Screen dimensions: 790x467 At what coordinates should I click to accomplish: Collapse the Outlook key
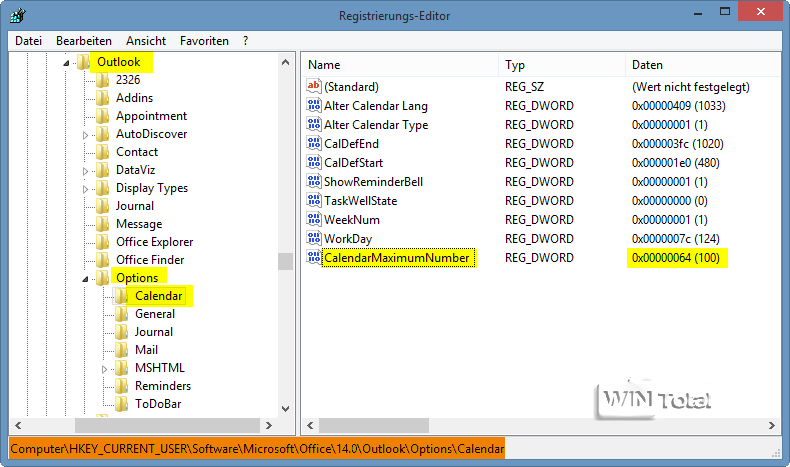point(66,63)
